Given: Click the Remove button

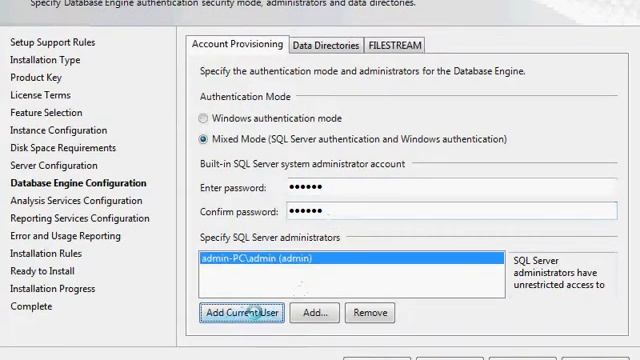Looking at the screenshot, I should click(370, 313).
